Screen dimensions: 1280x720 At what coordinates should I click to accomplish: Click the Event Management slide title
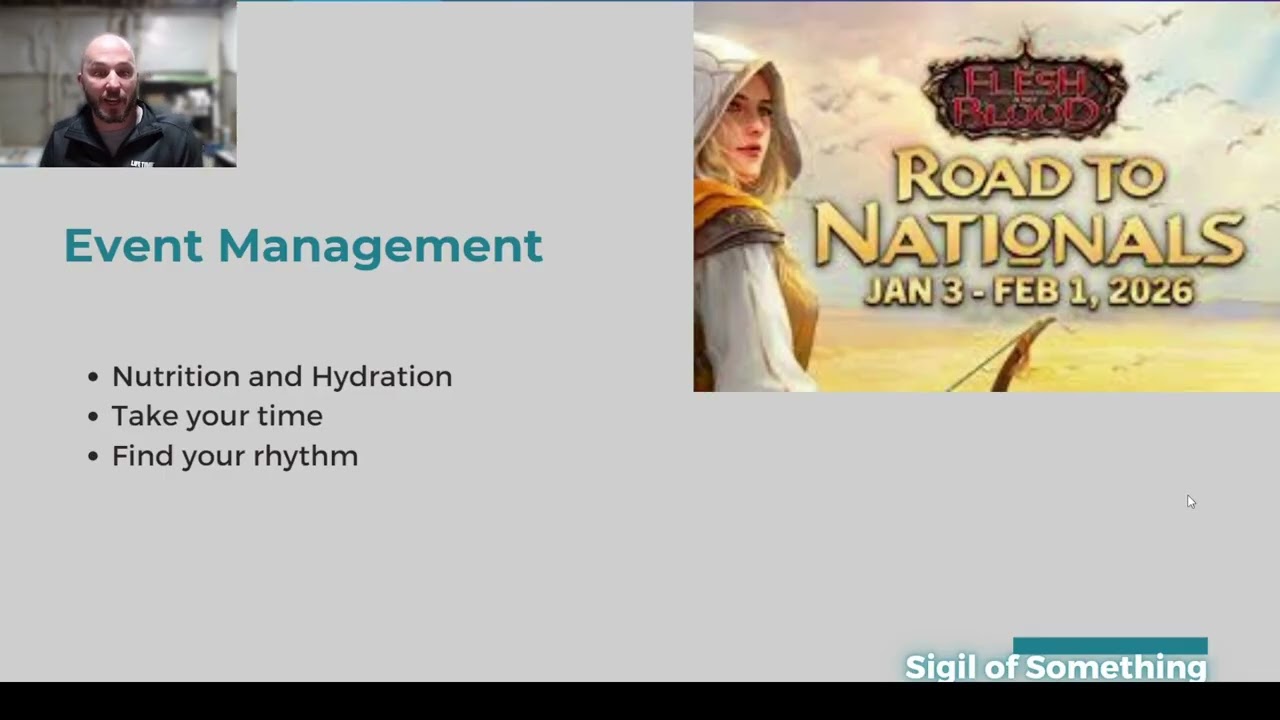pyautogui.click(x=303, y=246)
